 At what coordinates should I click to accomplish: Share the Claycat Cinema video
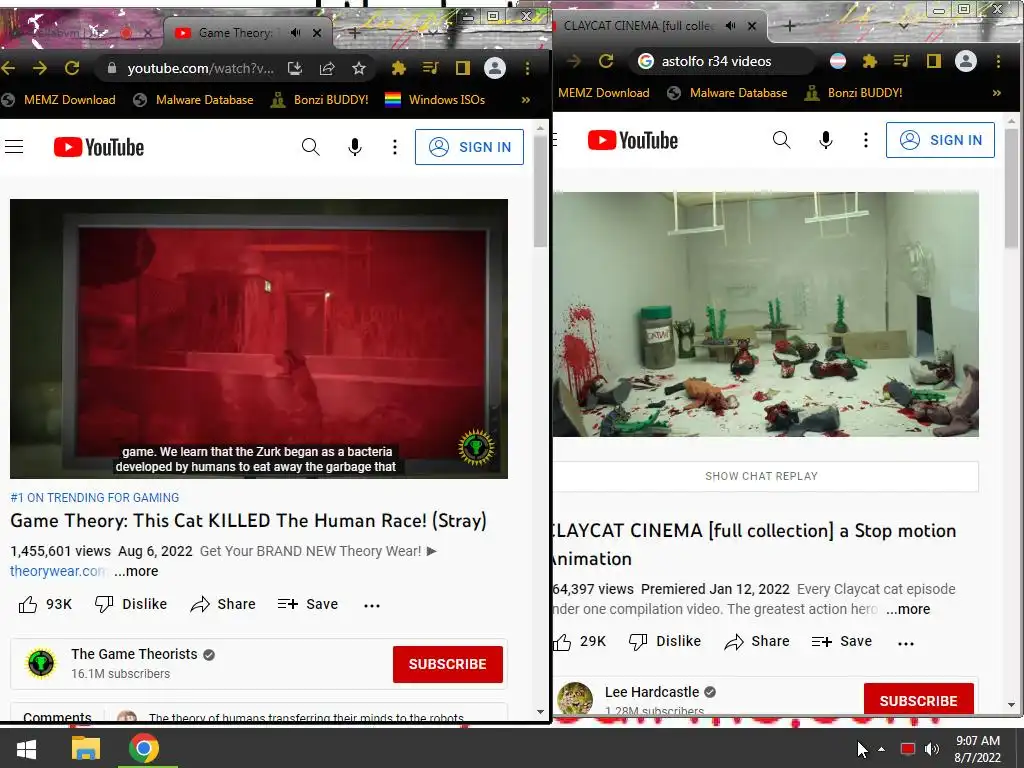click(757, 641)
